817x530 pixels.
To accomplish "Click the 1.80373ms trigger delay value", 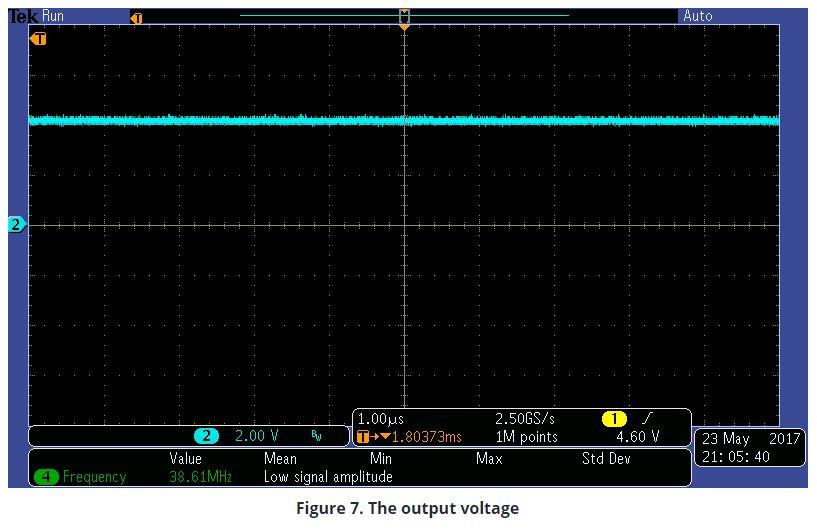I will click(426, 436).
